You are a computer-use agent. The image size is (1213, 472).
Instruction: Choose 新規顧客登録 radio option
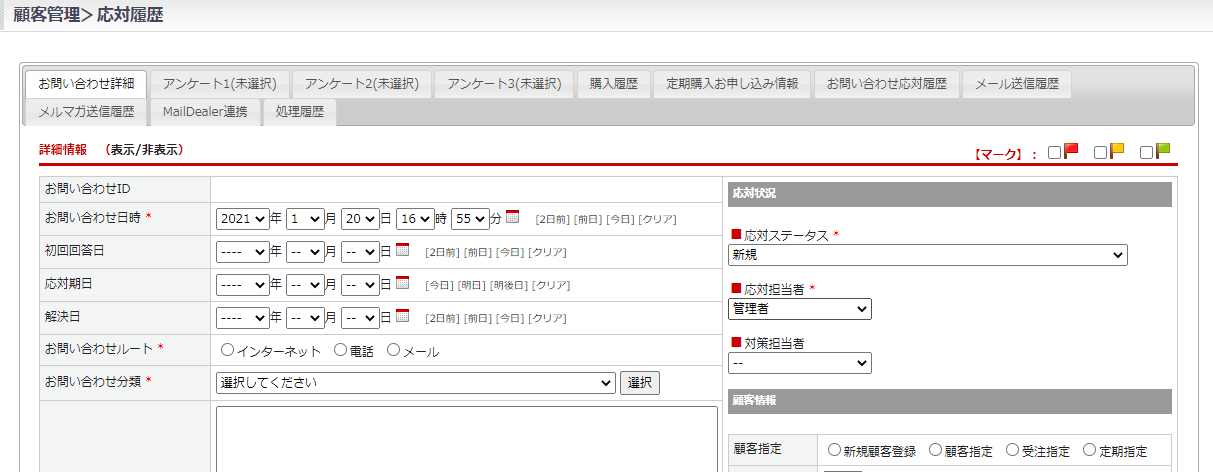834,451
